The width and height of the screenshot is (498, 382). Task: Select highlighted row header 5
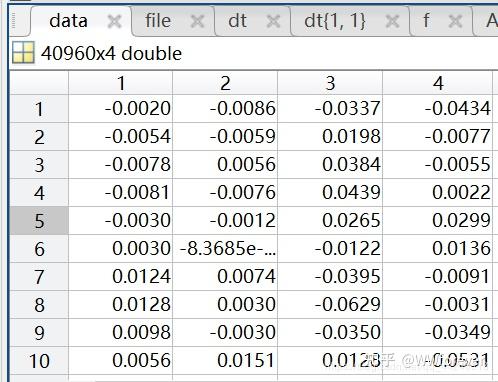(x=39, y=221)
